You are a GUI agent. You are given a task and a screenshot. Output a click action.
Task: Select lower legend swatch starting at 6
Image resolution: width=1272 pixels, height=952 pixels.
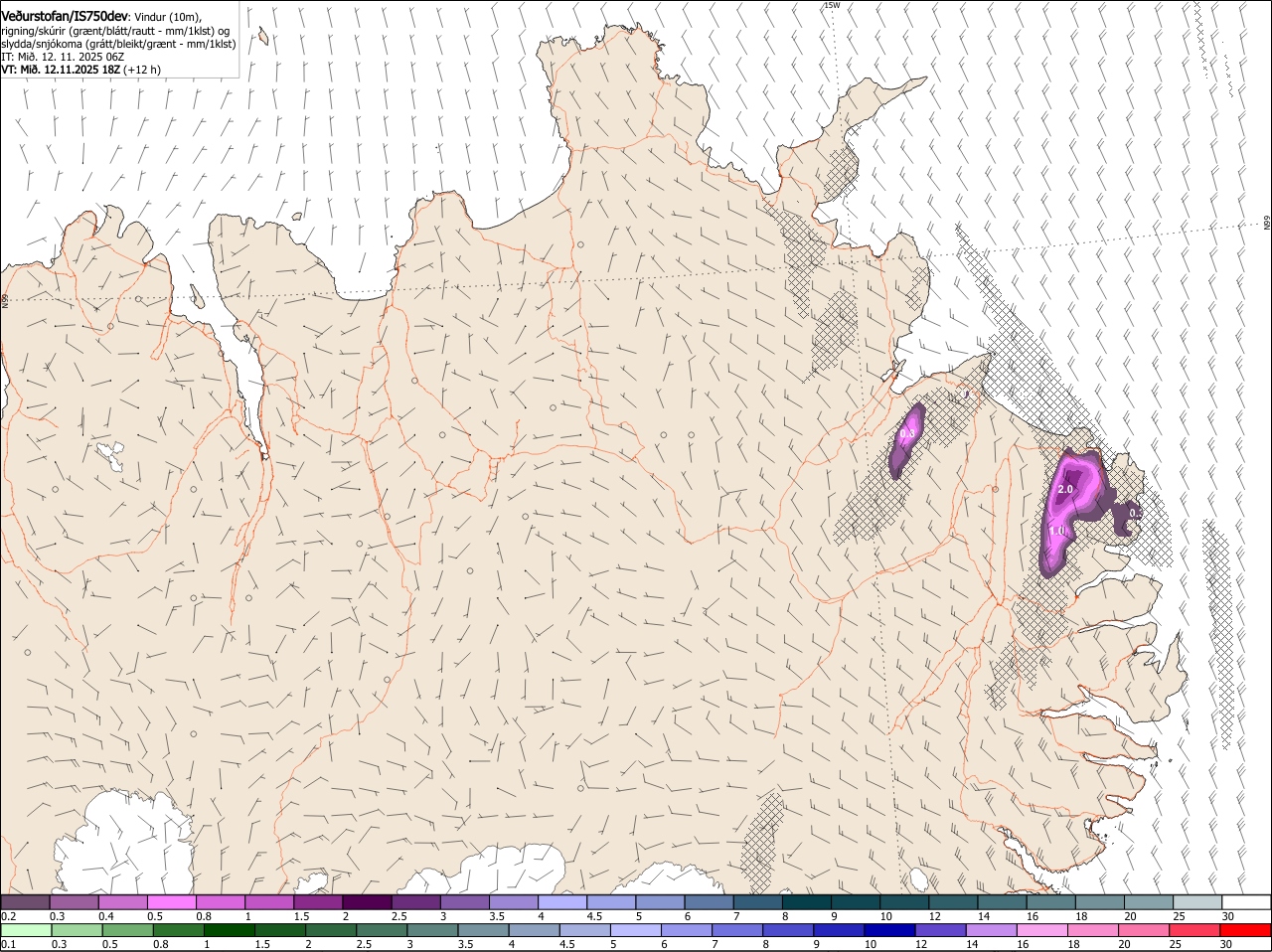[688, 930]
